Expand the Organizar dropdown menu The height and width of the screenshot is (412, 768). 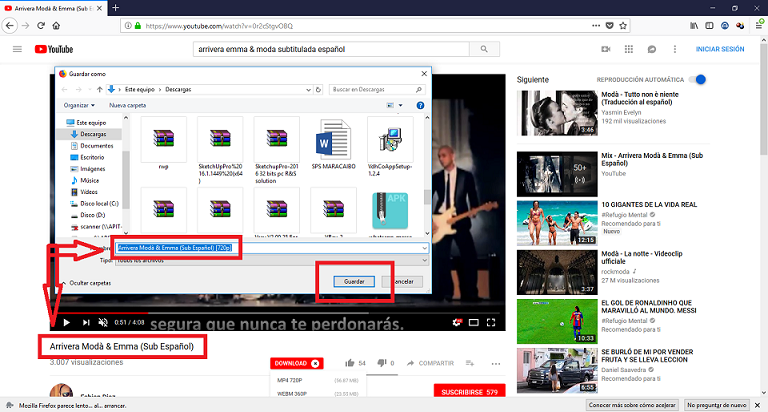(x=79, y=105)
